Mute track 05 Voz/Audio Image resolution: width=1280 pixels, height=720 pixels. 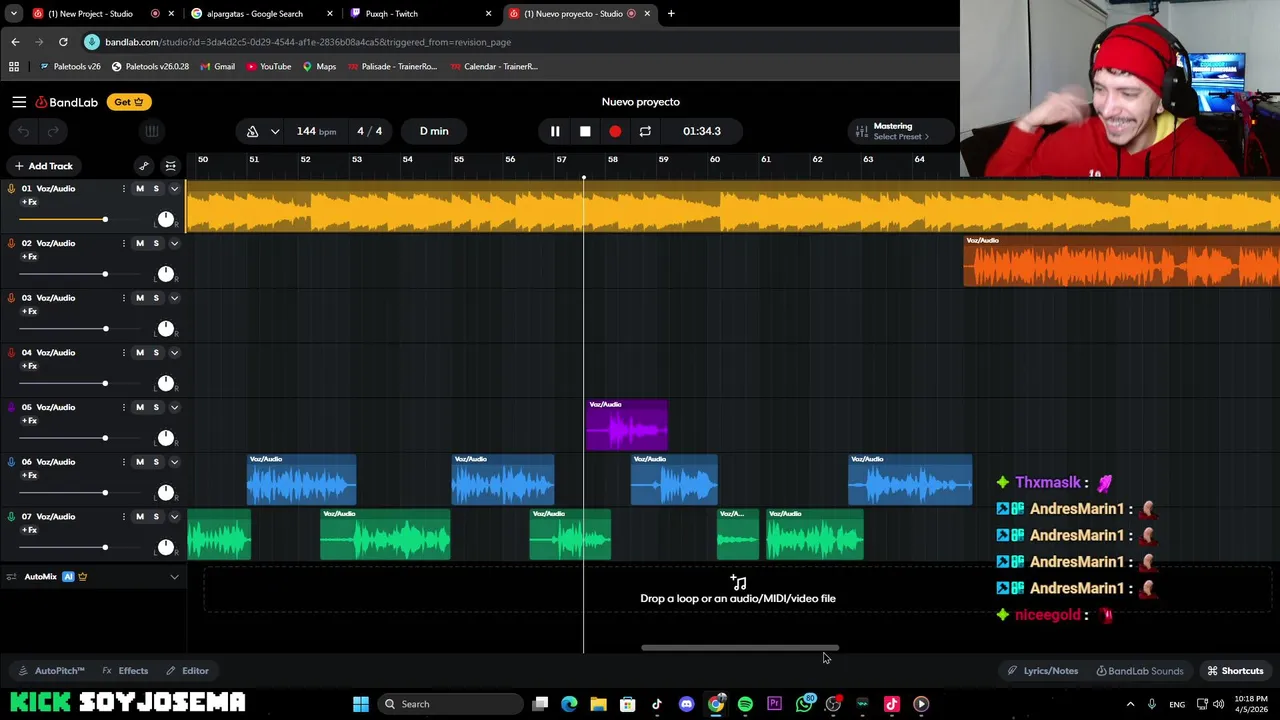[140, 407]
